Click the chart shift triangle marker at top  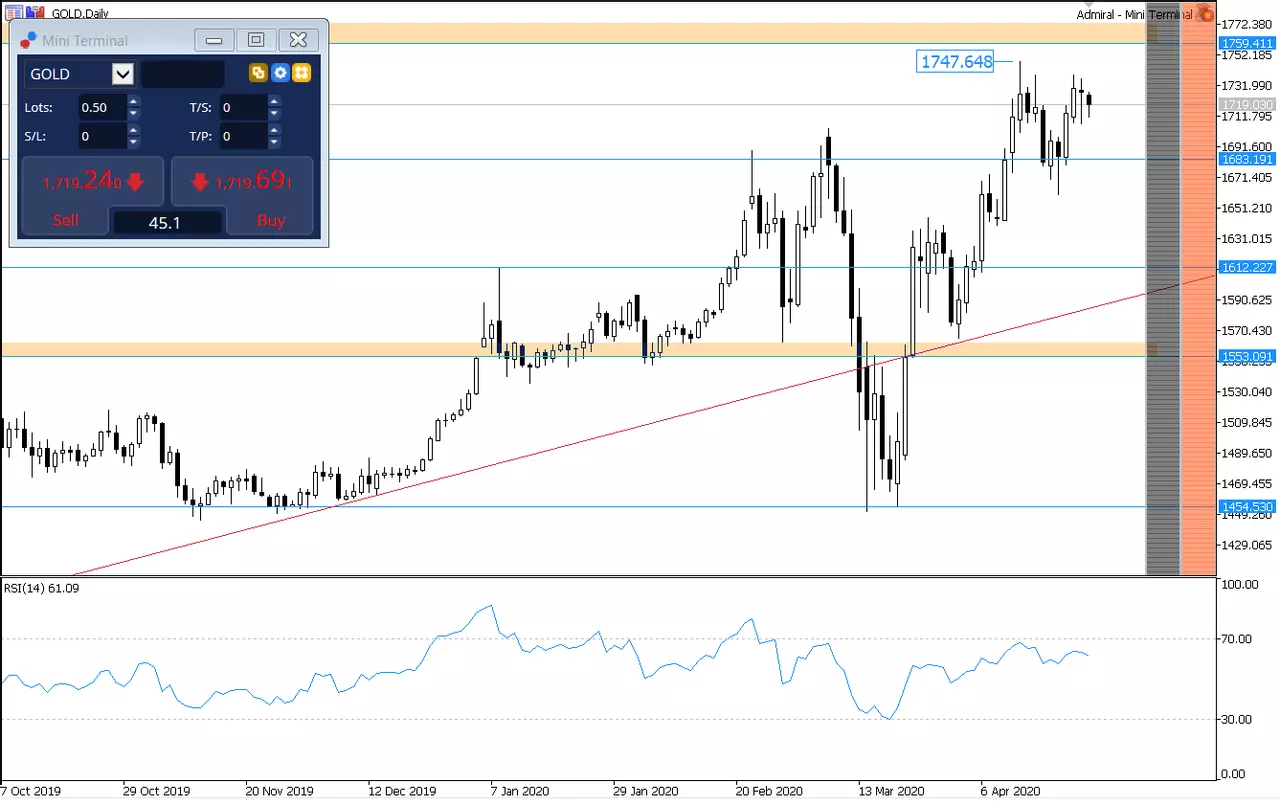click(x=1089, y=6)
